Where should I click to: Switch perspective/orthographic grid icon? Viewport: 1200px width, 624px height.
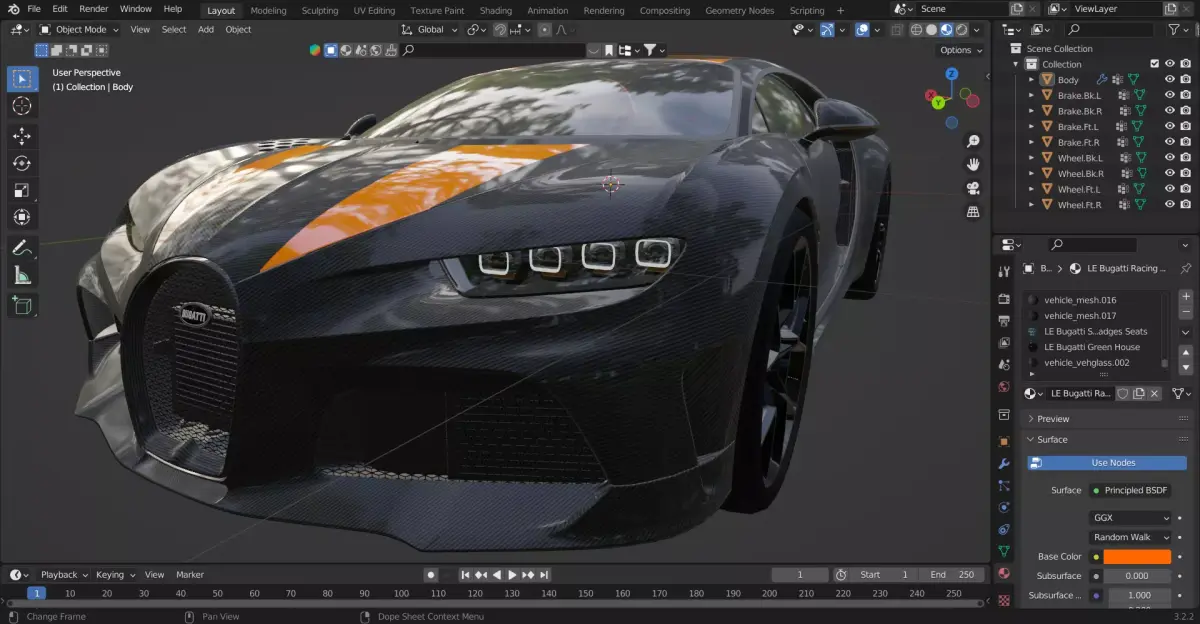pyautogui.click(x=972, y=212)
